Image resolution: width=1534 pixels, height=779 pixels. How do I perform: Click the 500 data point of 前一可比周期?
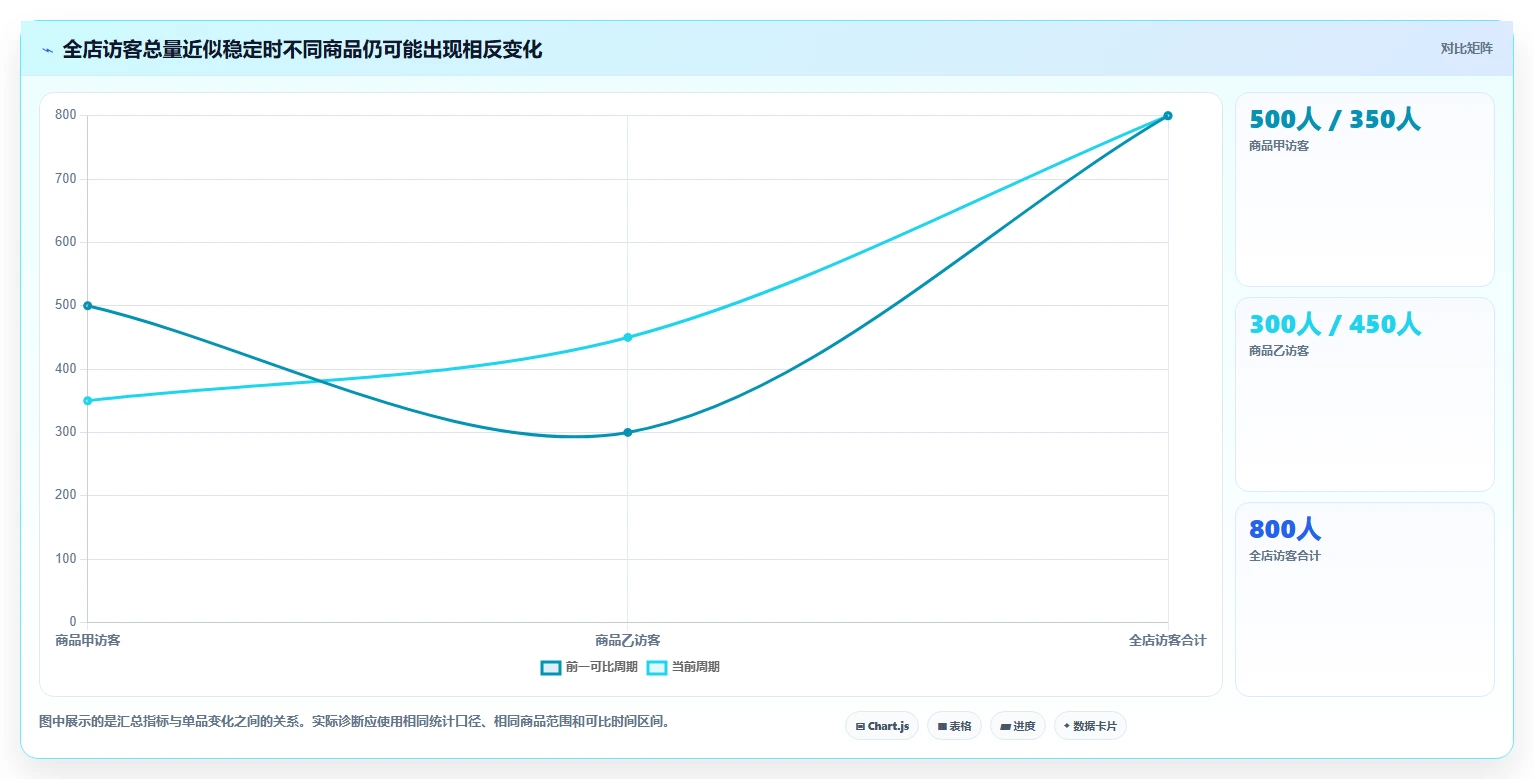pos(88,306)
